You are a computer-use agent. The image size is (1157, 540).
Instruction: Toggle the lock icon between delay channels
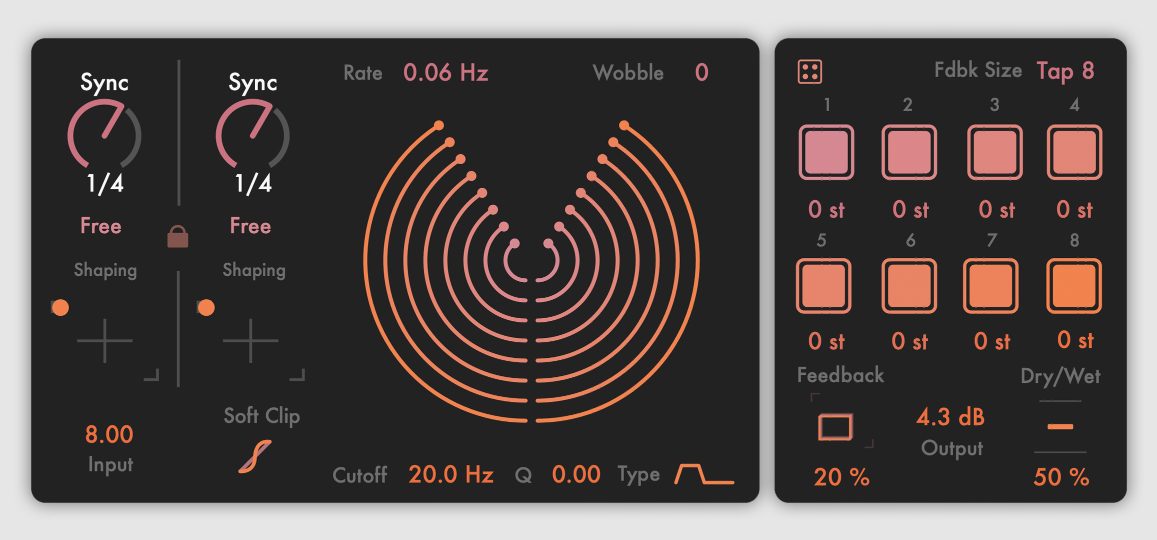click(178, 237)
